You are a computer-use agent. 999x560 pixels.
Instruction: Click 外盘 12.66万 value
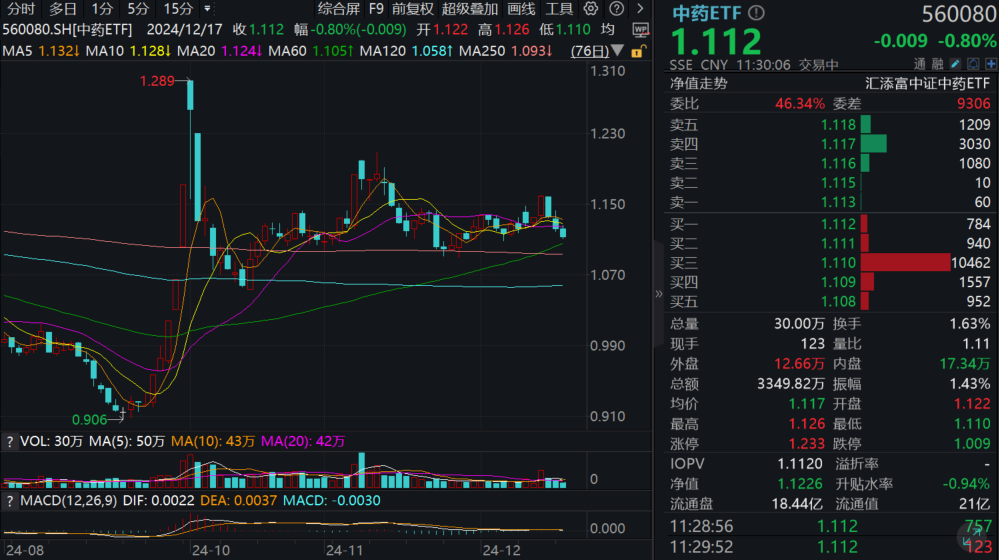[799, 364]
